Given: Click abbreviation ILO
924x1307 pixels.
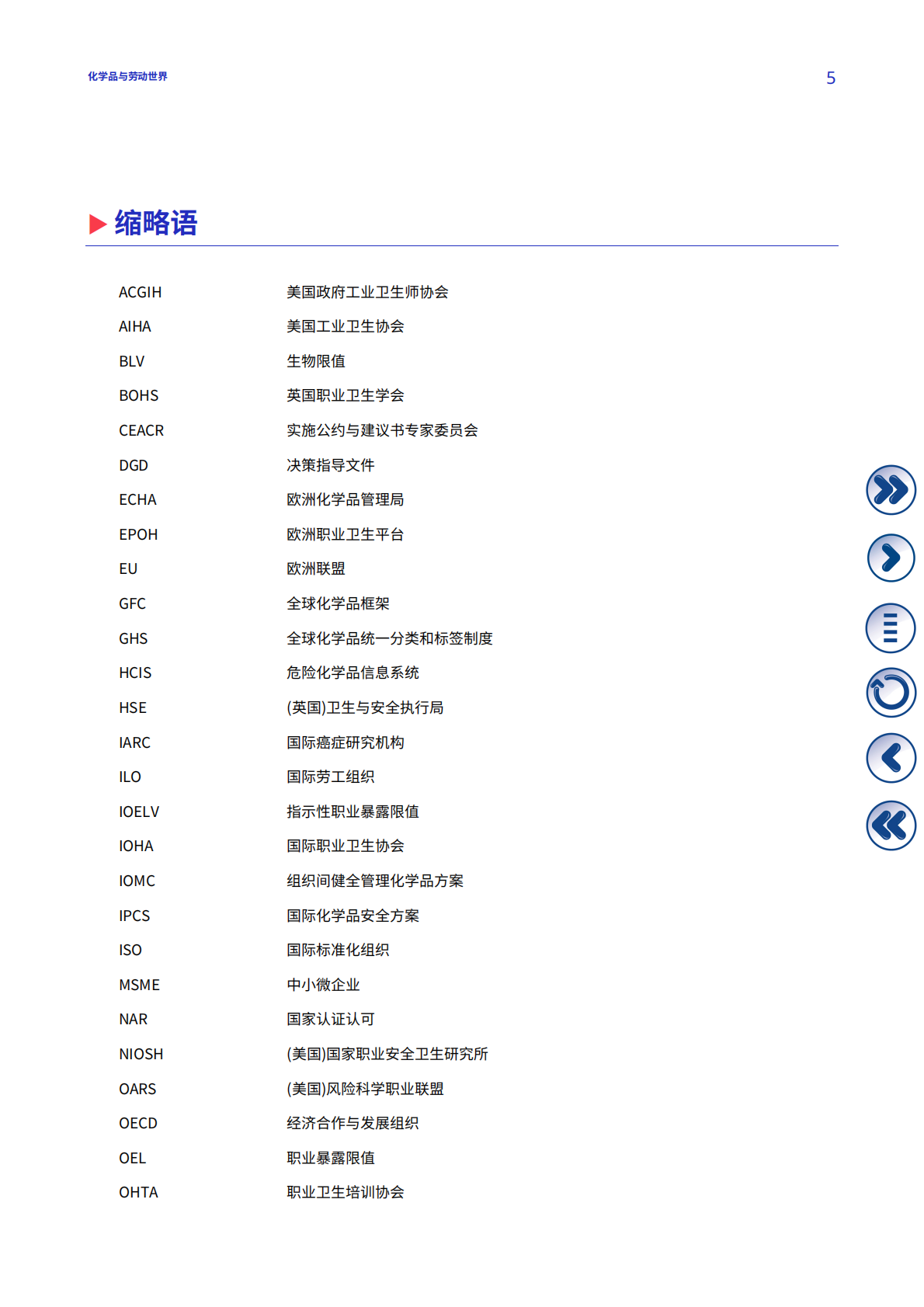Looking at the screenshot, I should (x=130, y=777).
